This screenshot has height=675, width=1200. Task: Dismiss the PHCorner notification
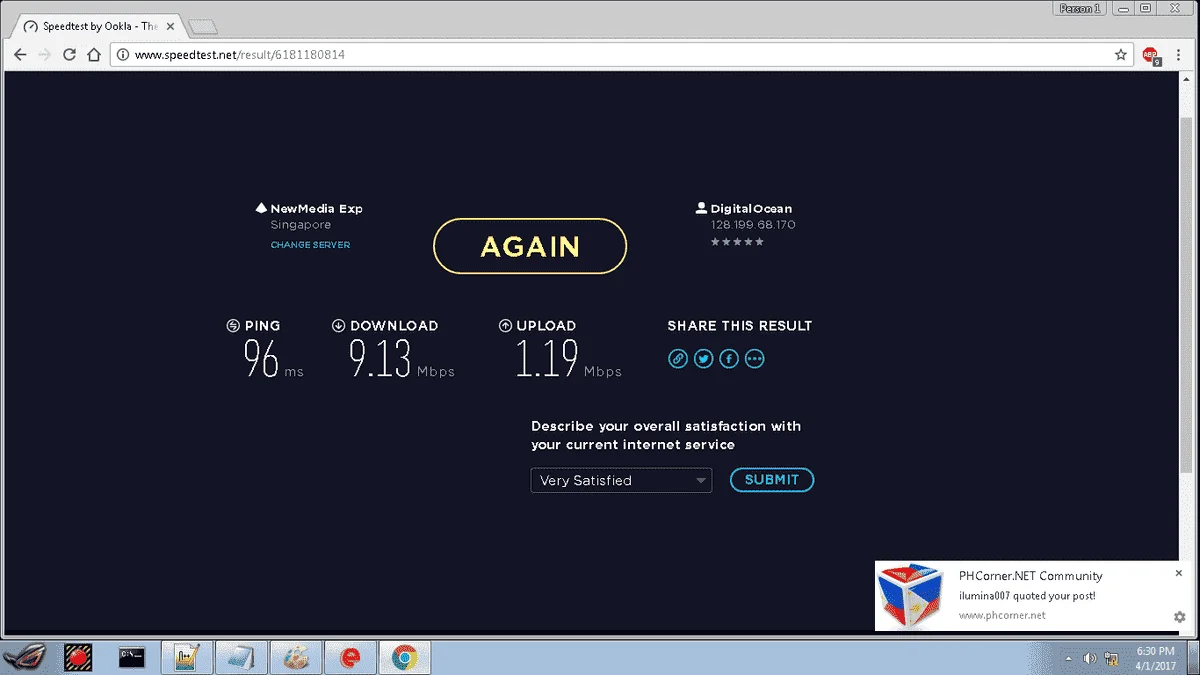point(1179,573)
